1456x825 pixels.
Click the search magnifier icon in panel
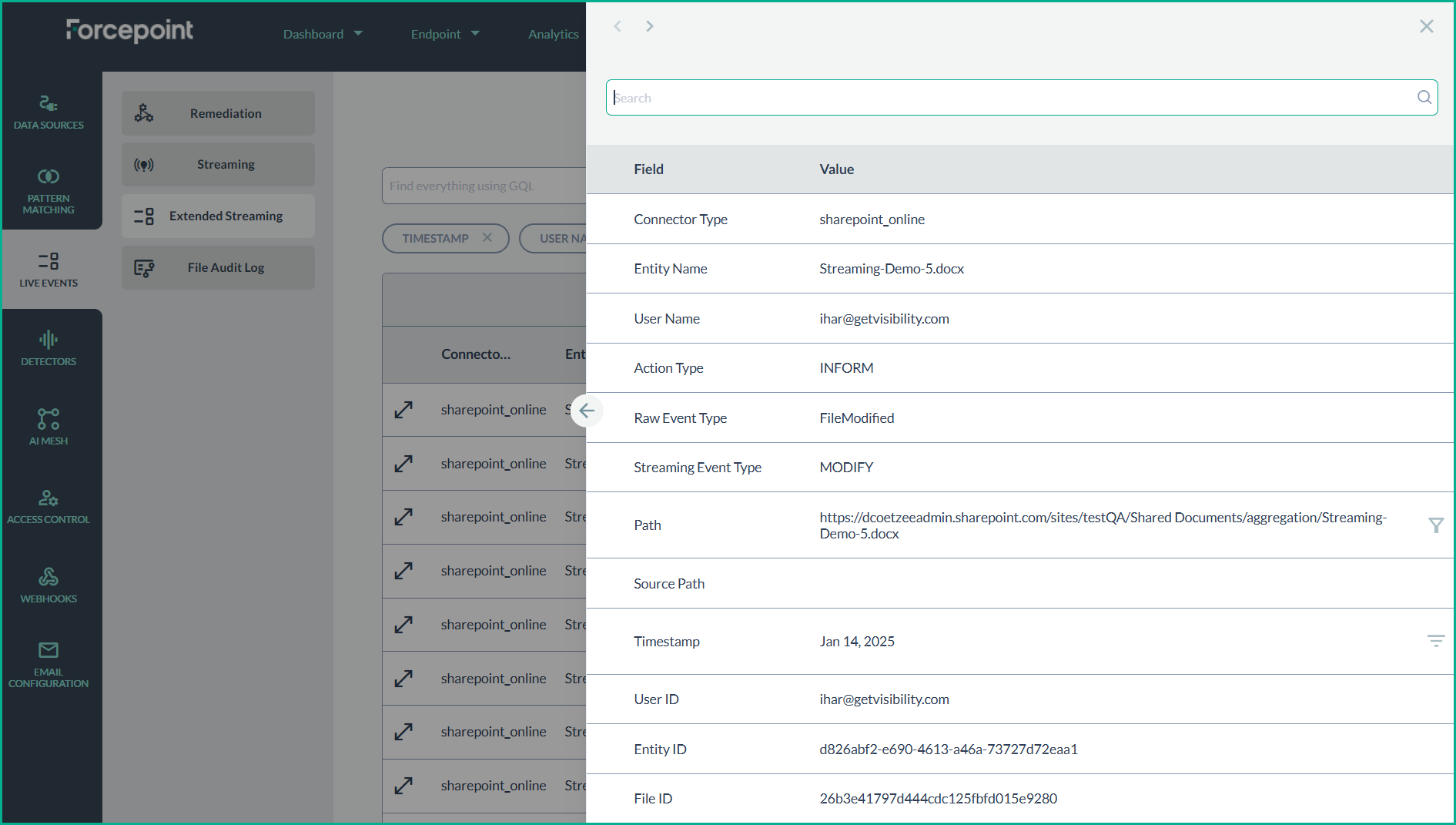pyautogui.click(x=1424, y=97)
